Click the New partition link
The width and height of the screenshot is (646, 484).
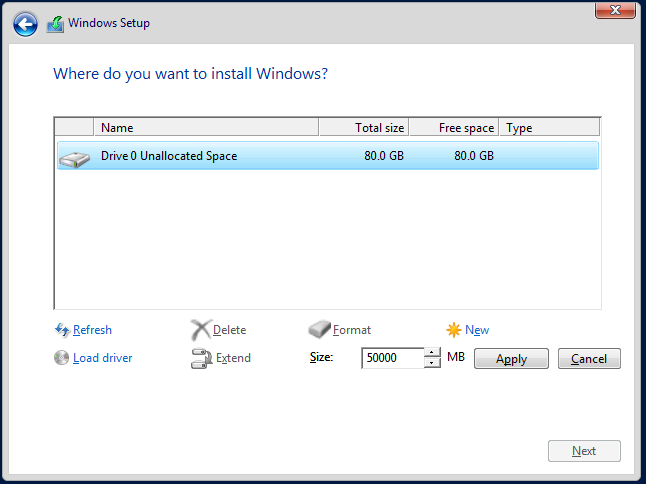click(477, 330)
